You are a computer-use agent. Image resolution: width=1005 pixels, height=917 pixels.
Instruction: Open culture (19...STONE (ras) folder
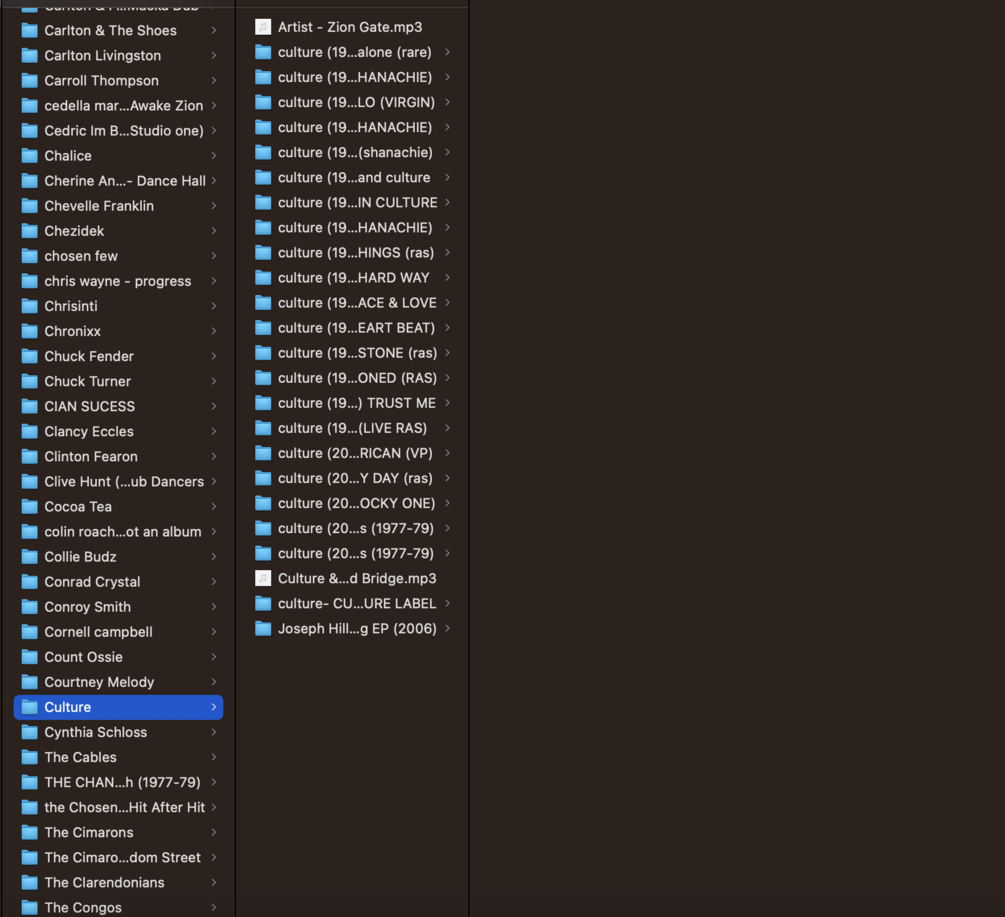point(353,353)
